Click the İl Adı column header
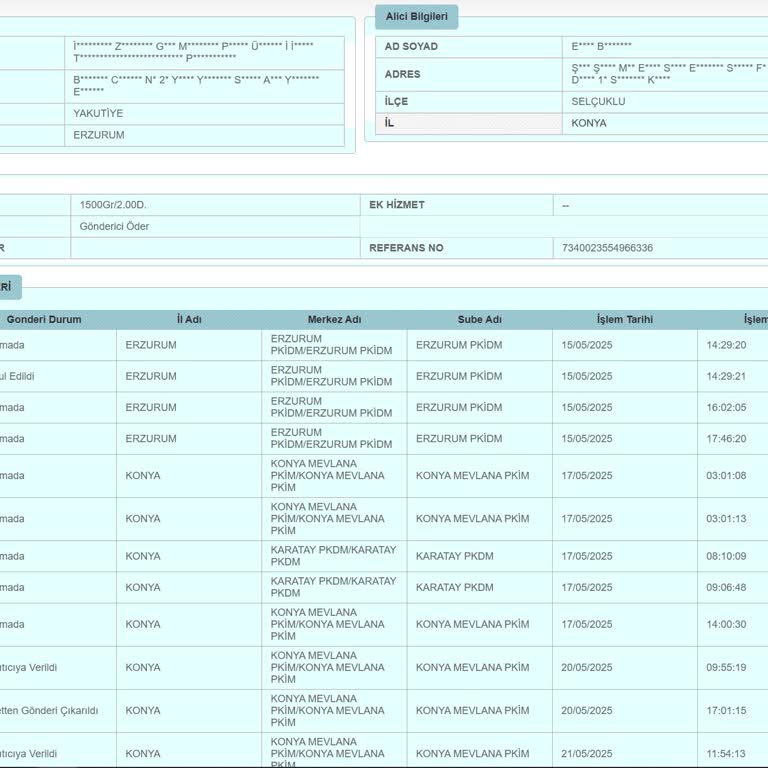The image size is (768, 768). tap(189, 319)
